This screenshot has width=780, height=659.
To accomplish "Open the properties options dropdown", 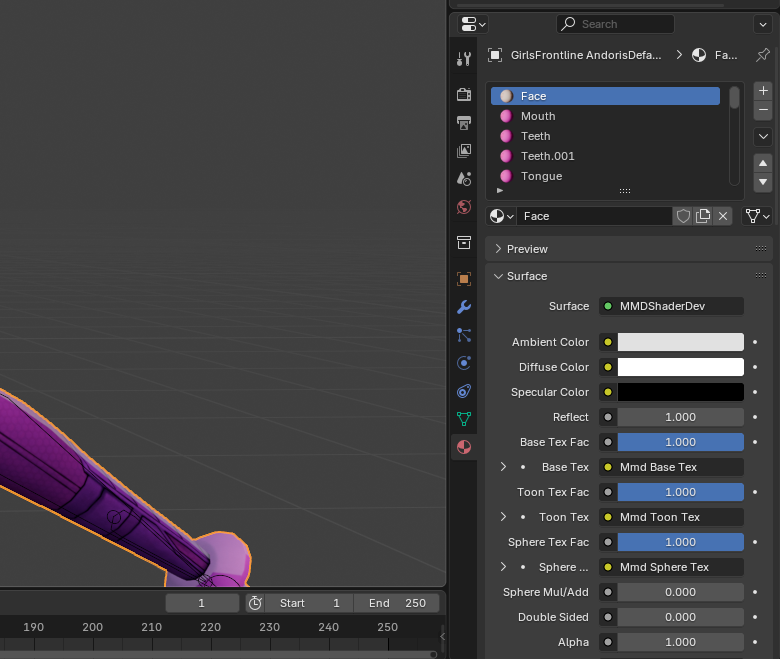I will [x=763, y=24].
